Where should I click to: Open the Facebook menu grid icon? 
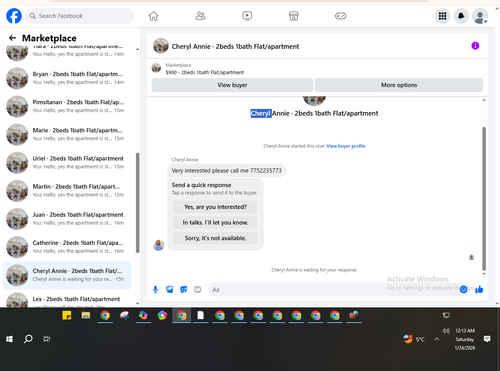442,16
